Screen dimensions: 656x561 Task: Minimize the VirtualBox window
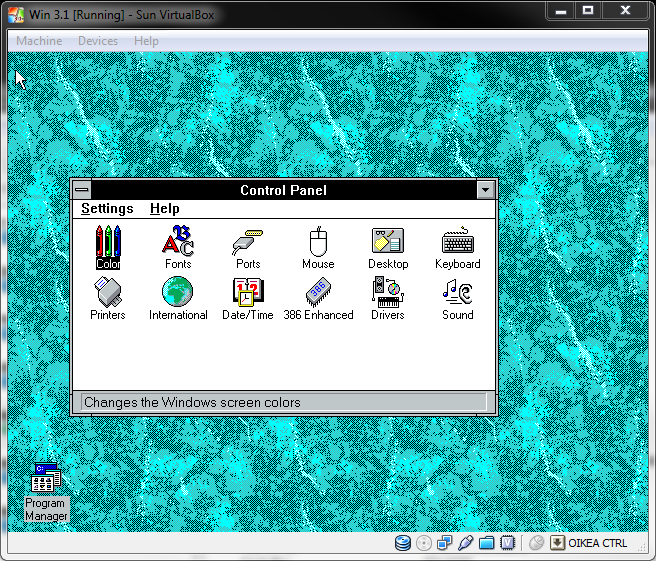[561, 10]
